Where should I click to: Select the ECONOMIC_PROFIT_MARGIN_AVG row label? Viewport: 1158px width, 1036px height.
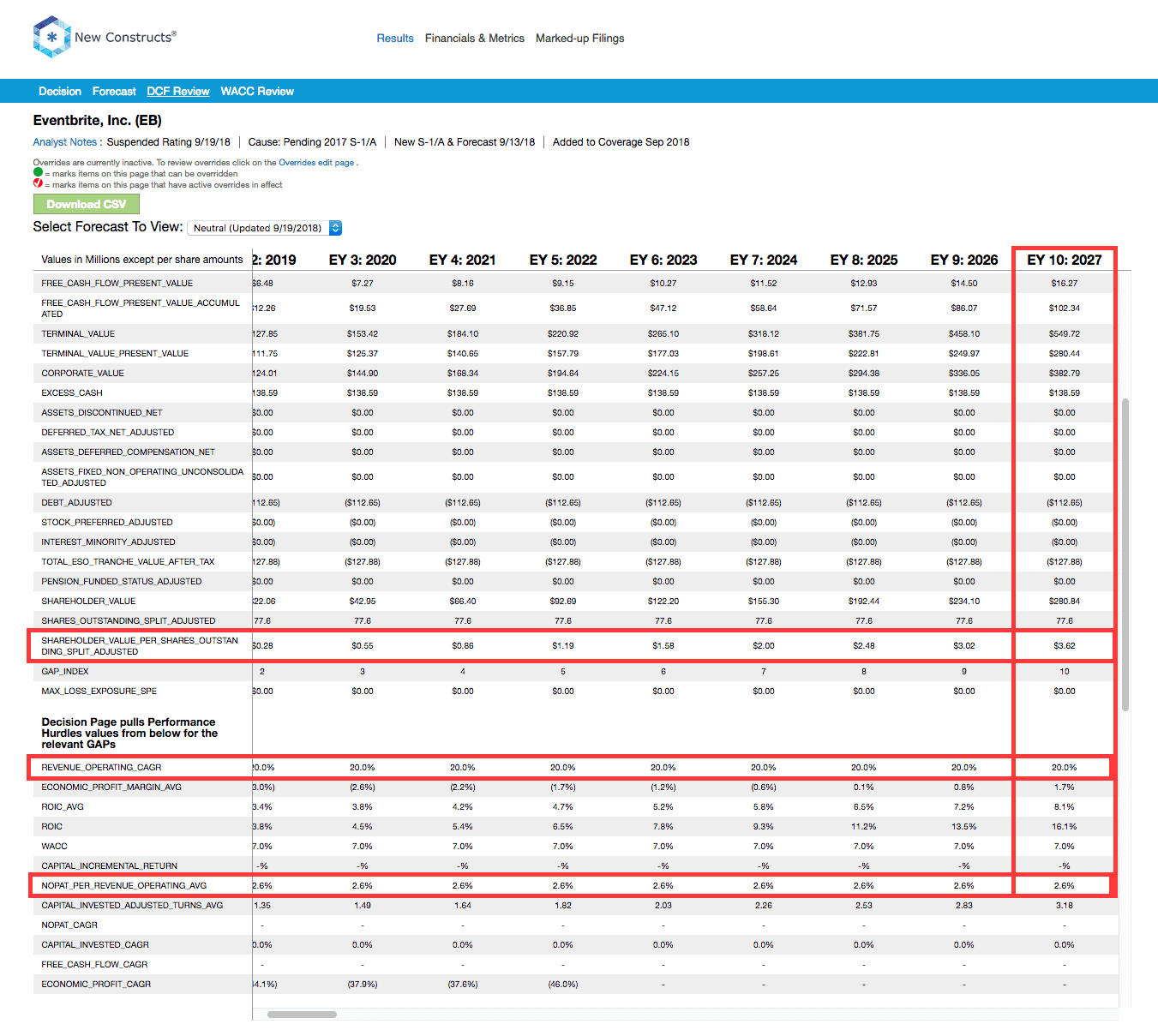111,787
